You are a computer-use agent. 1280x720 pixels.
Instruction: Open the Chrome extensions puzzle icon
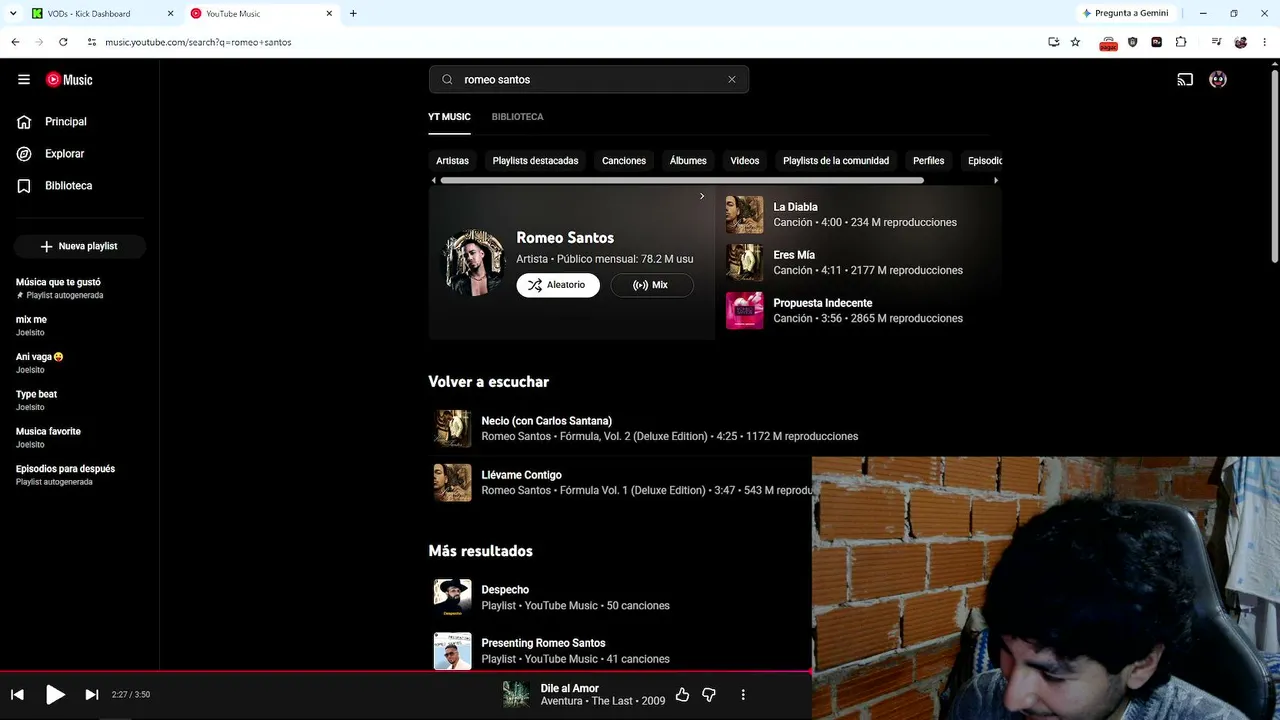click(1181, 42)
